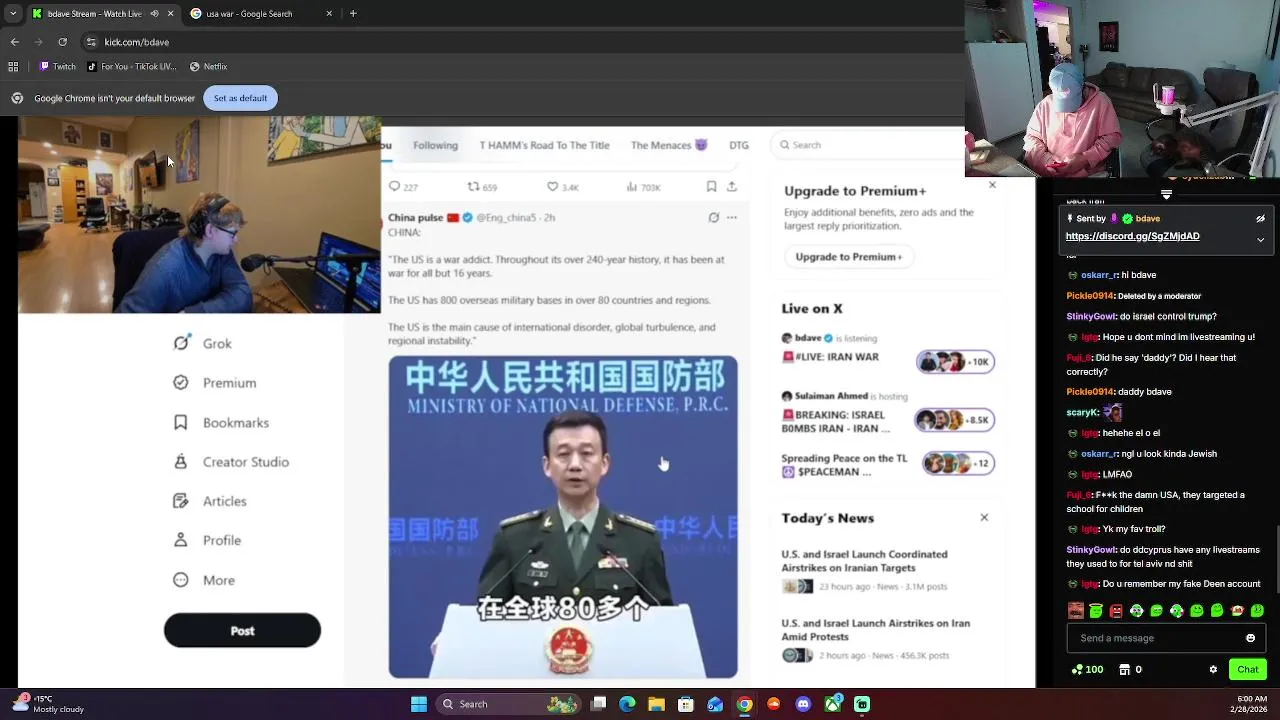The width and height of the screenshot is (1280, 720).
Task: Open Articles in the X sidebar
Action: pos(210,501)
